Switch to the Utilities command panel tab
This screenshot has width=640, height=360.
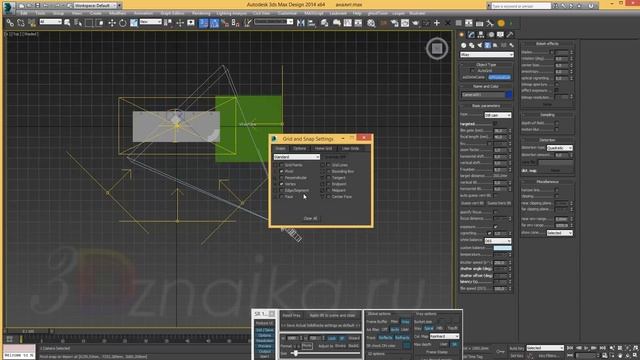(x=510, y=35)
